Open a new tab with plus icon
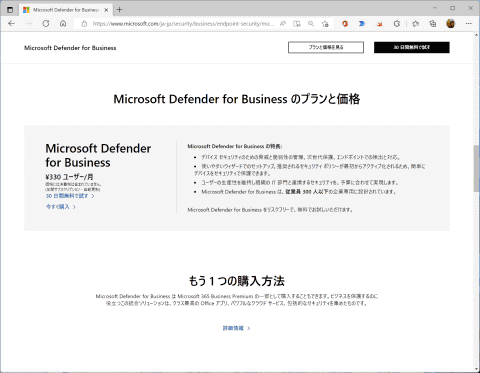The image size is (480, 373). (119, 10)
